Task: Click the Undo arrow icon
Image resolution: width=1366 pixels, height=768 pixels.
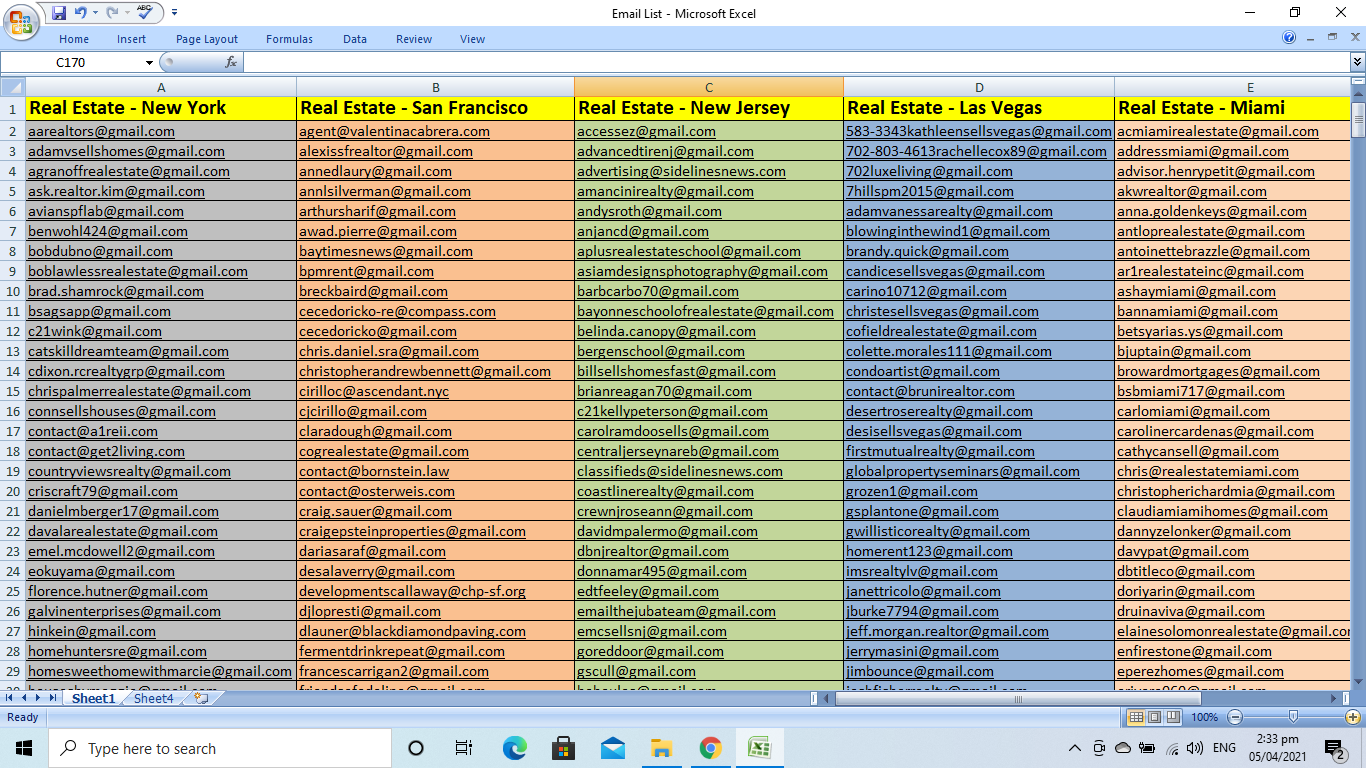Action: pos(81,13)
